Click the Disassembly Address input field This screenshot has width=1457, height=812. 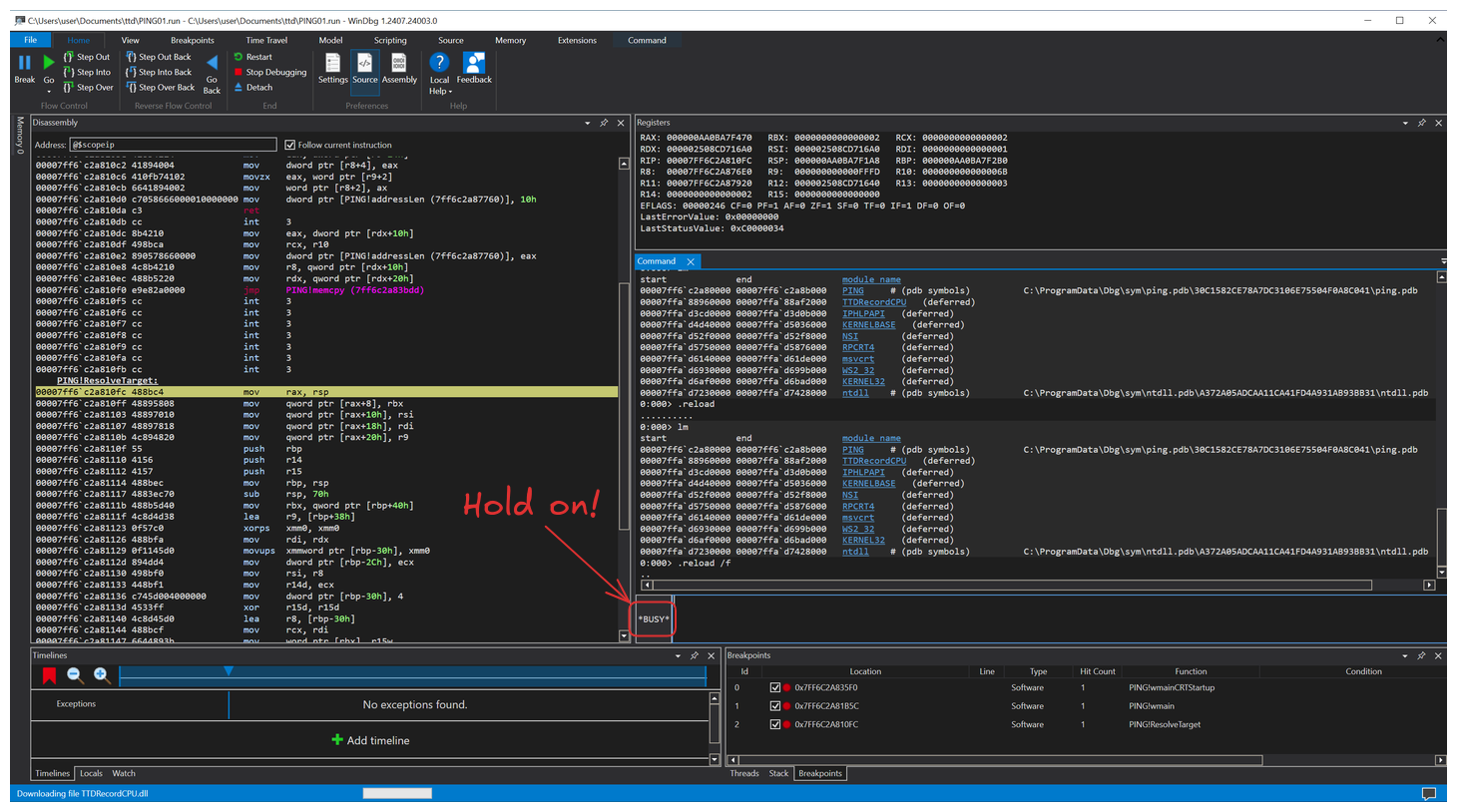pyautogui.click(x=173, y=145)
